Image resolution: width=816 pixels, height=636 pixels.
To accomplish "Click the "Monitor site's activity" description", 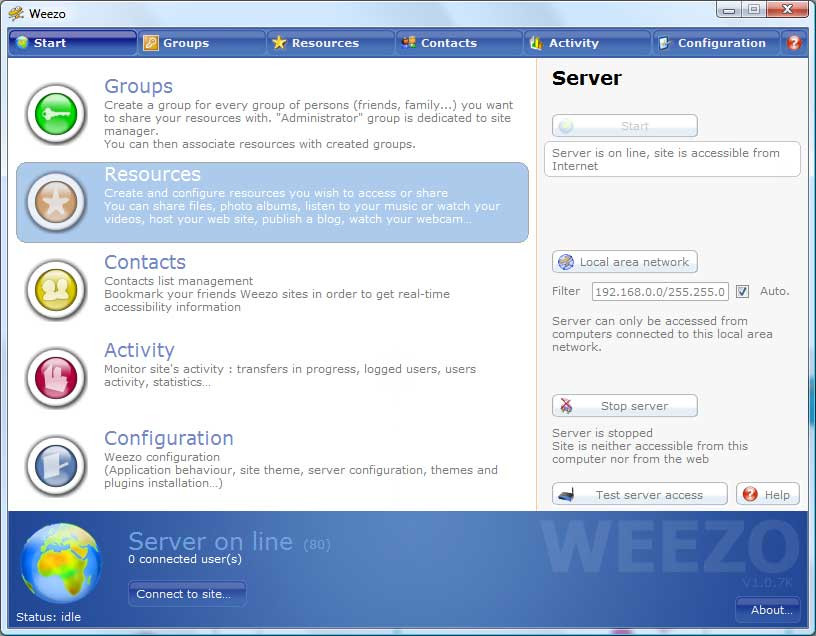I will tap(290, 375).
